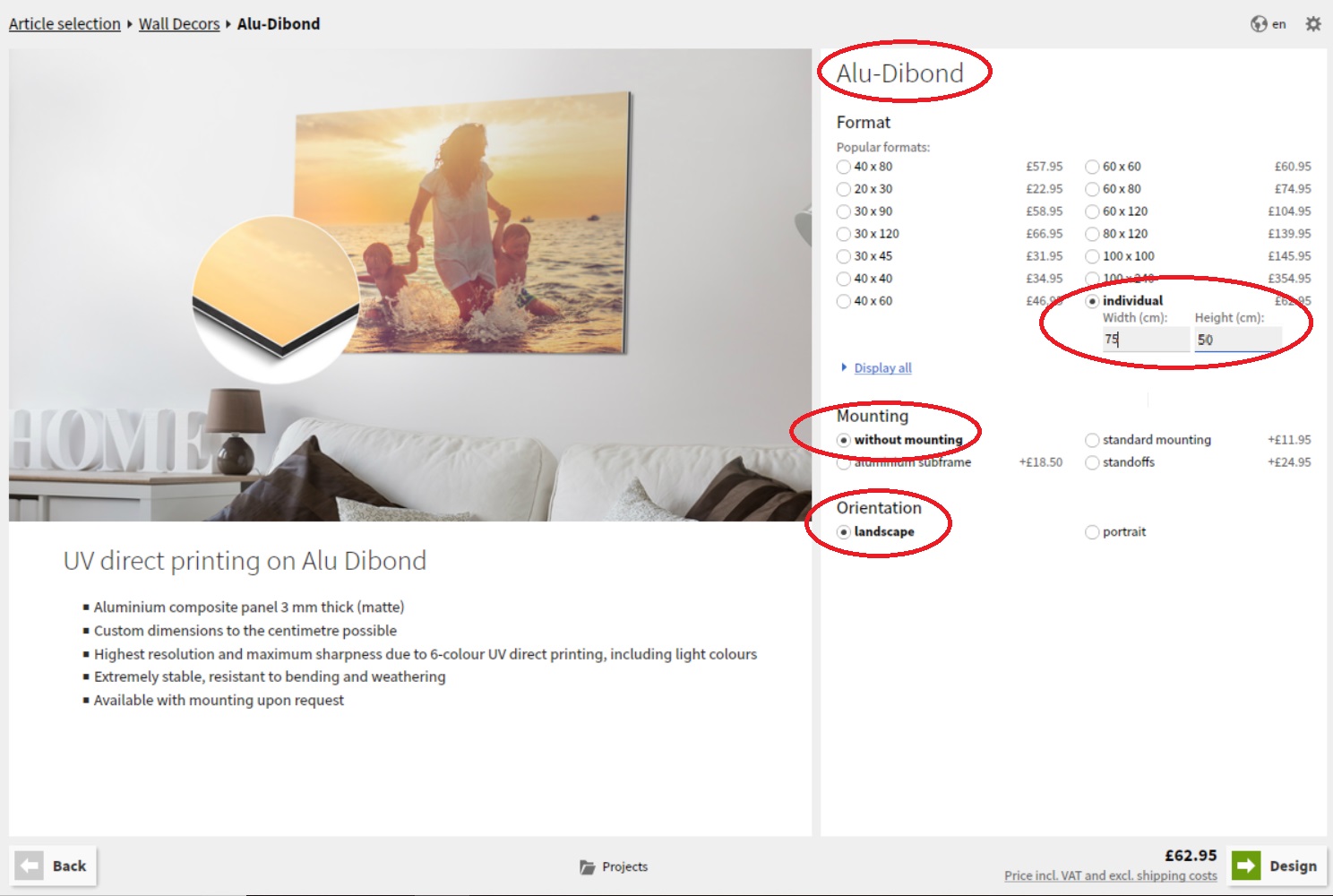This screenshot has width=1333, height=896.
Task: Select landscape orientation
Action: pos(844,532)
